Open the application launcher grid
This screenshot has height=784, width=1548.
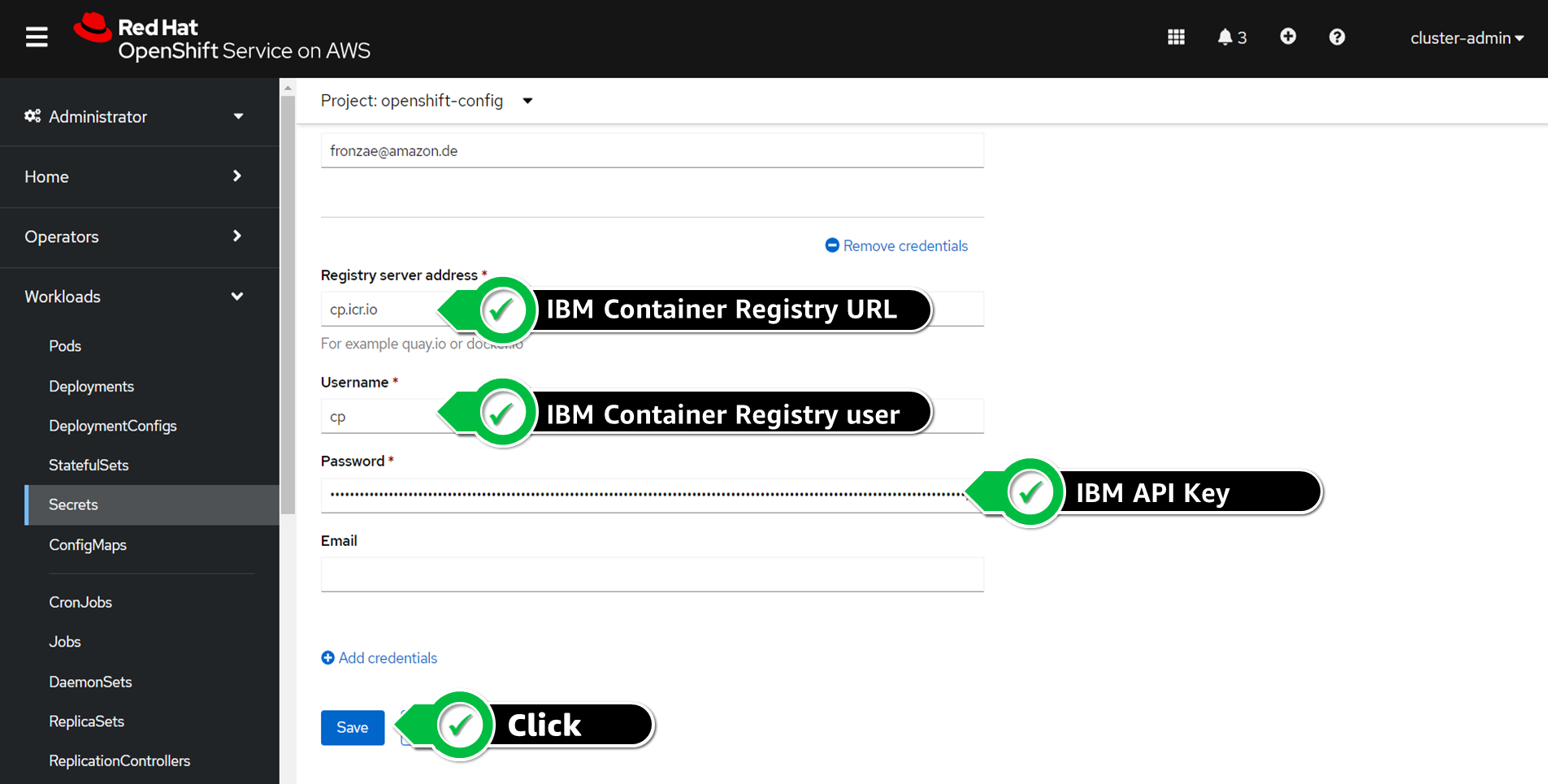(x=1175, y=37)
